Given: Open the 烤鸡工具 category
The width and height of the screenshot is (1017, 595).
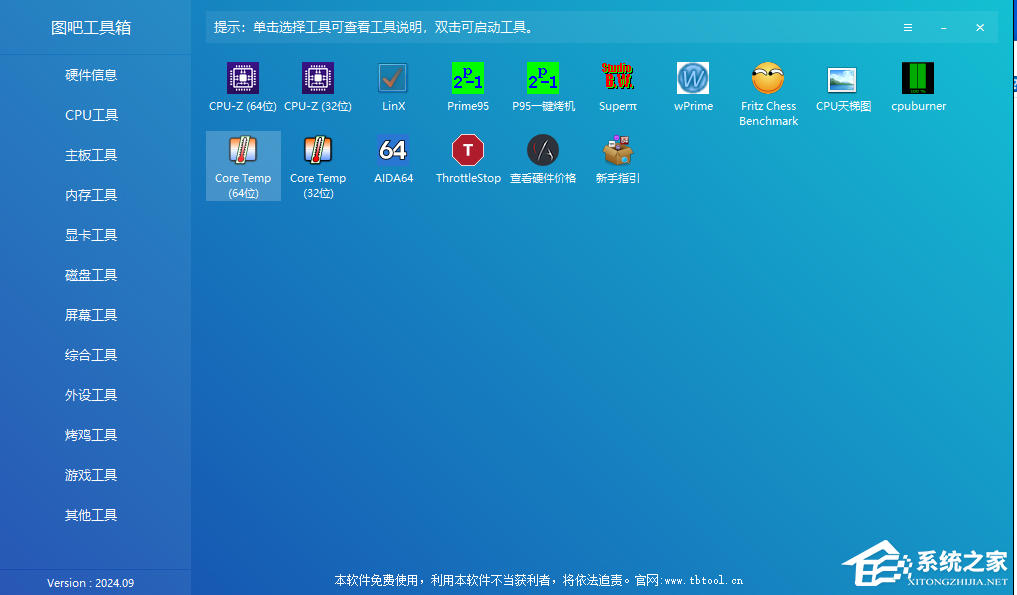Looking at the screenshot, I should [x=91, y=435].
